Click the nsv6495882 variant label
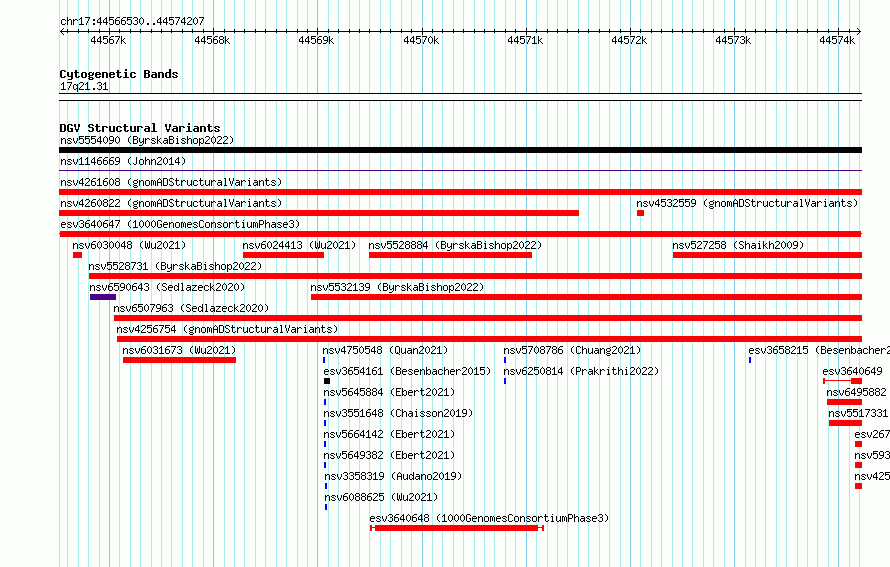This screenshot has height=567, width=890. click(x=857, y=392)
